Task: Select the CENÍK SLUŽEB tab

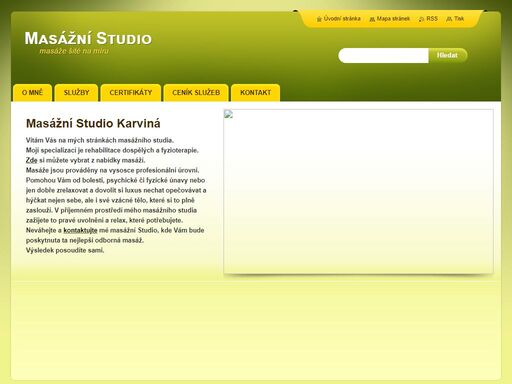Action: pos(196,93)
